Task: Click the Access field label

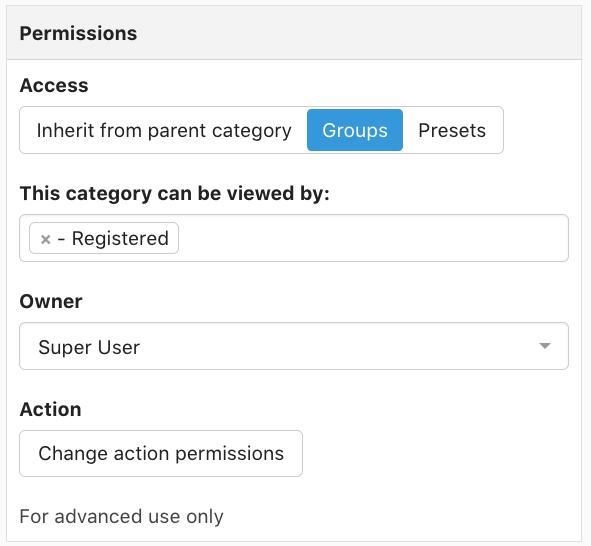Action: click(x=54, y=85)
